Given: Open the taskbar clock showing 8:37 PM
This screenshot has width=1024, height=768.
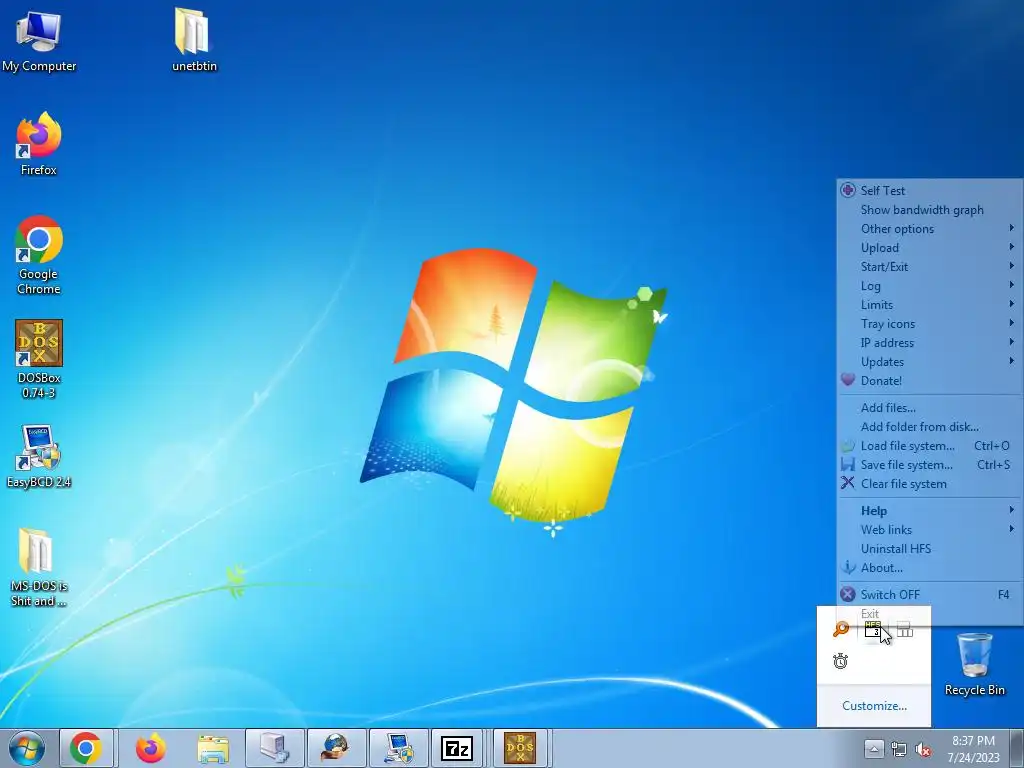Looking at the screenshot, I should coord(973,749).
